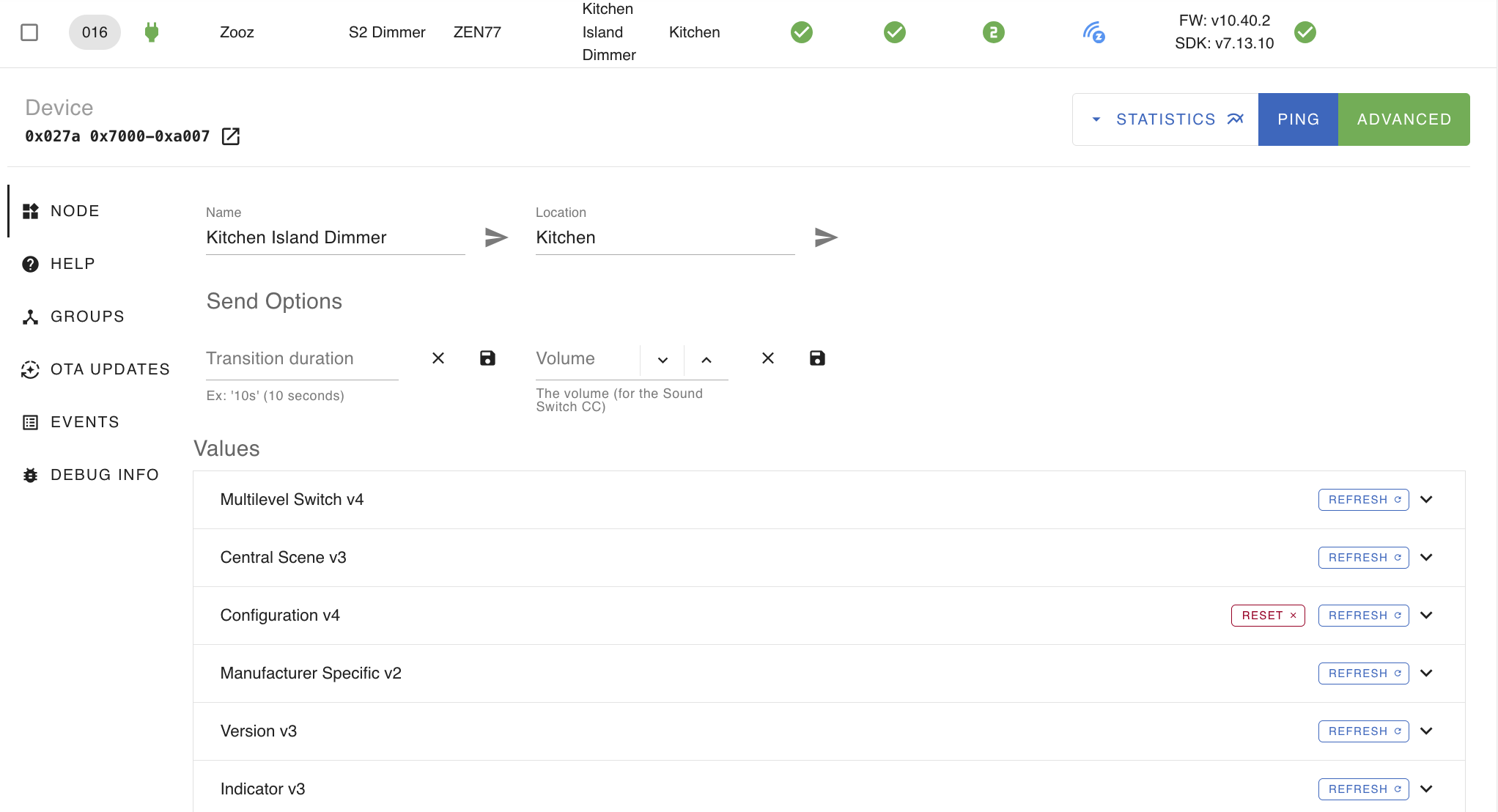
Task: Click the Z-Wave Long Range protocol icon
Action: [1093, 32]
